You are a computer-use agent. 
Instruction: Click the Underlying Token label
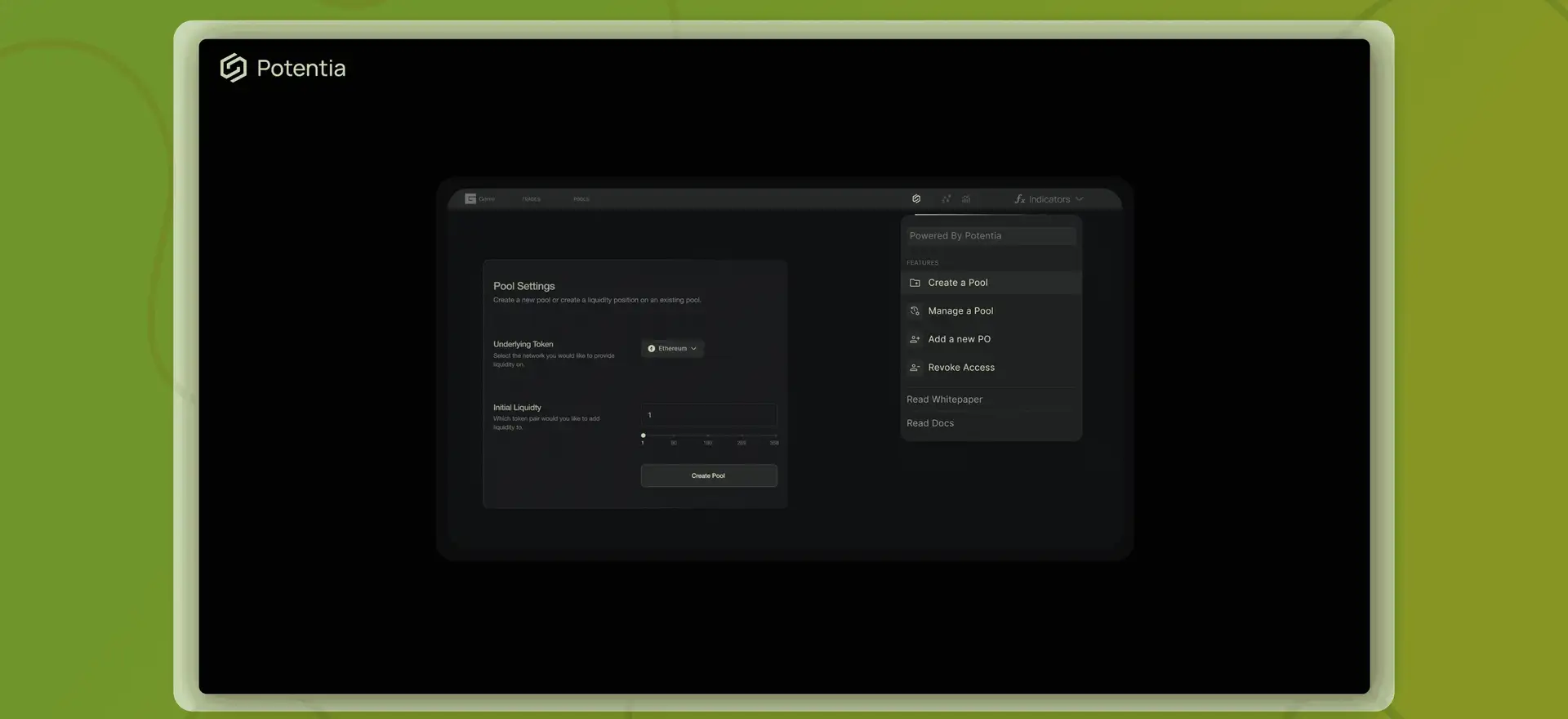click(x=523, y=344)
